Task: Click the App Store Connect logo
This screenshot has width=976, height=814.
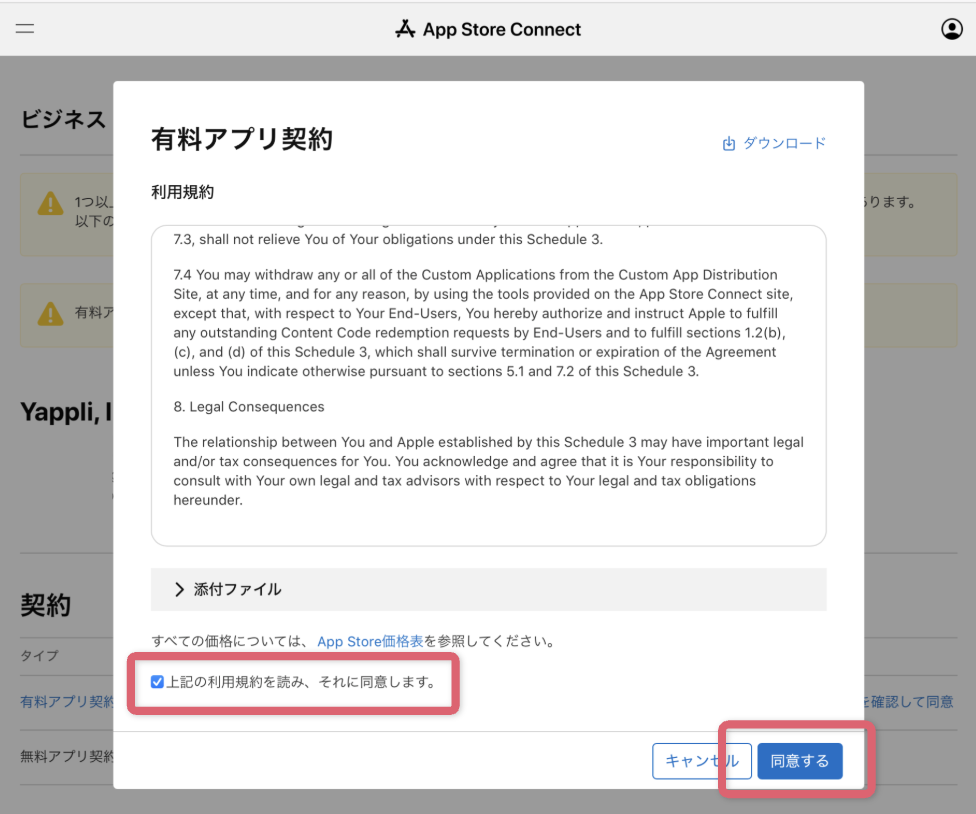Action: 488,29
